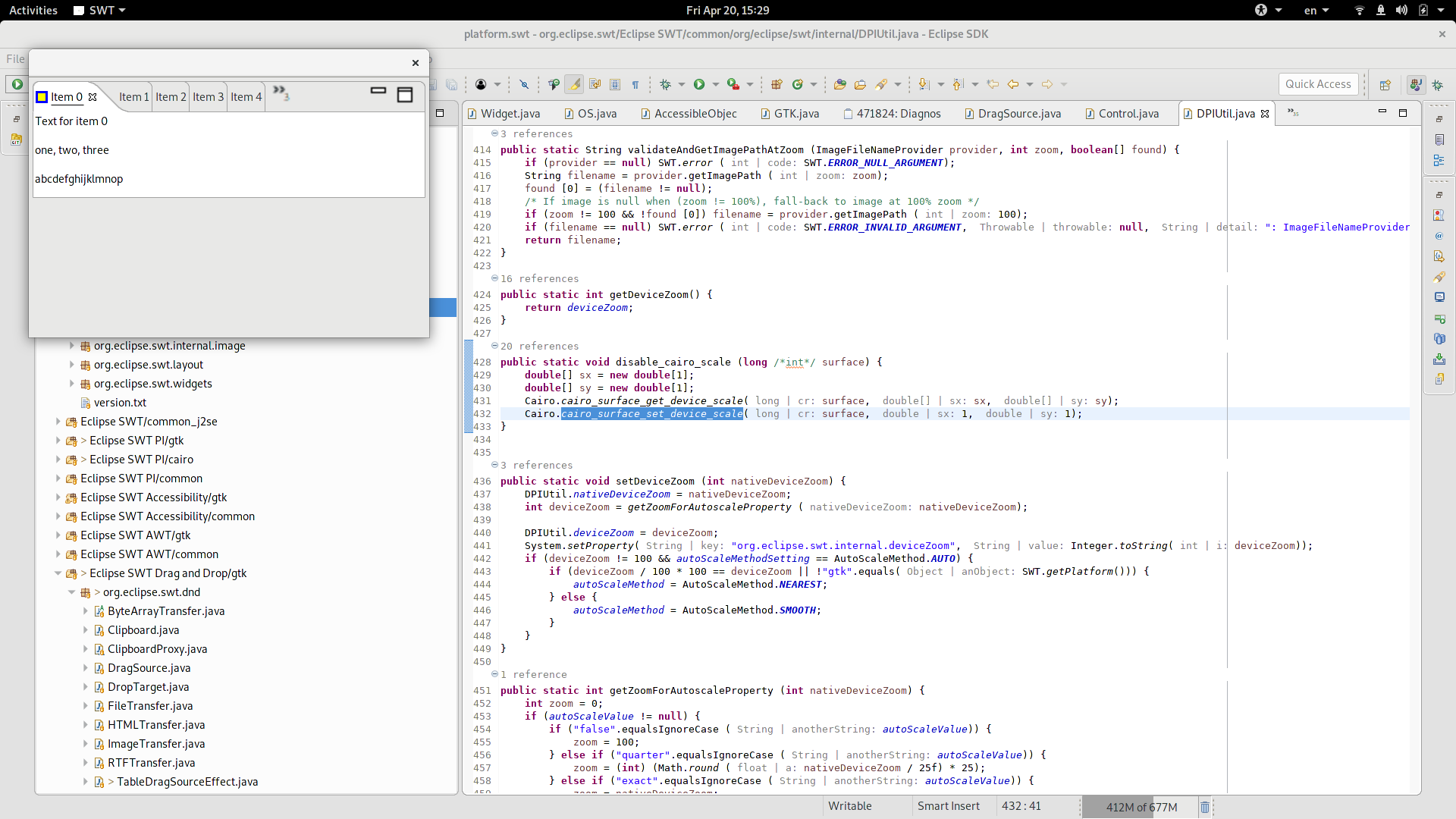Screen dimensions: 1456x819
Task: Open dropdown next to New Java Class
Action: coord(813,84)
